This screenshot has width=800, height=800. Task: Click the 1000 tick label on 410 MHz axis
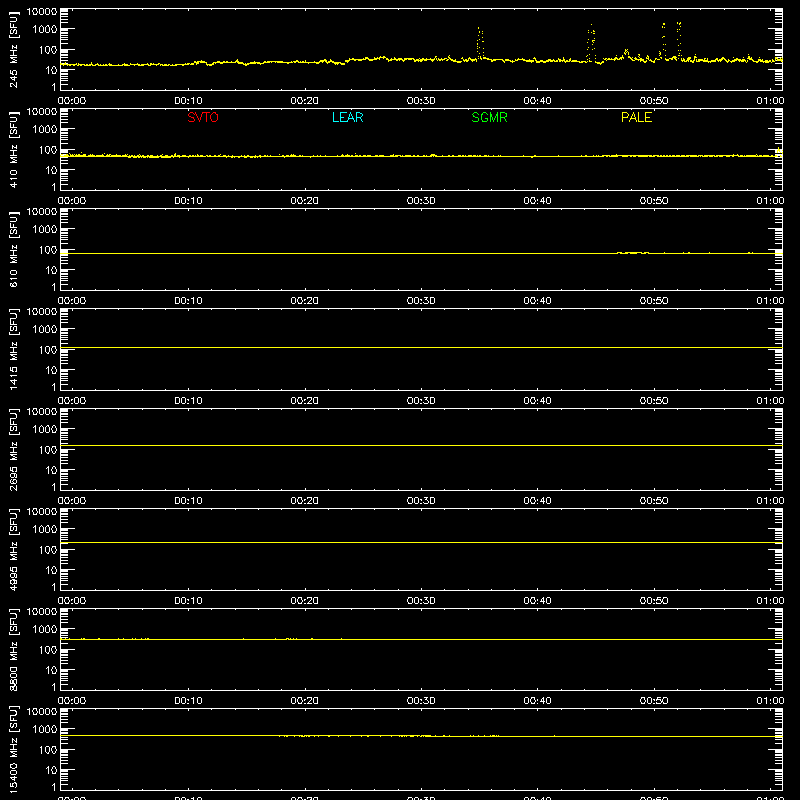click(45, 130)
